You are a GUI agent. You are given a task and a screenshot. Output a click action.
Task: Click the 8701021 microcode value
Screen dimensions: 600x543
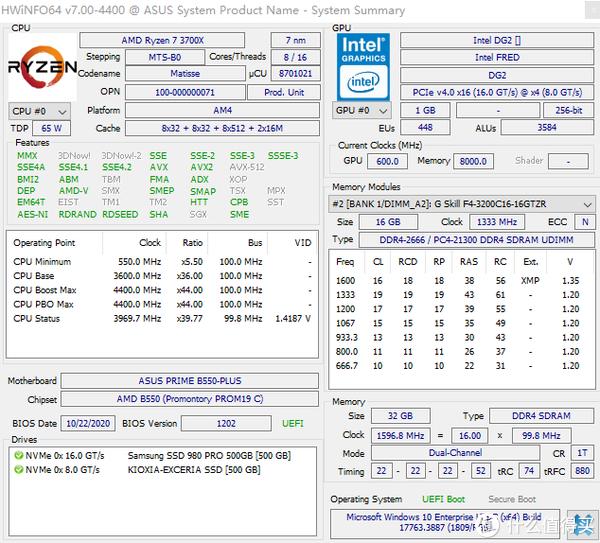[x=295, y=73]
